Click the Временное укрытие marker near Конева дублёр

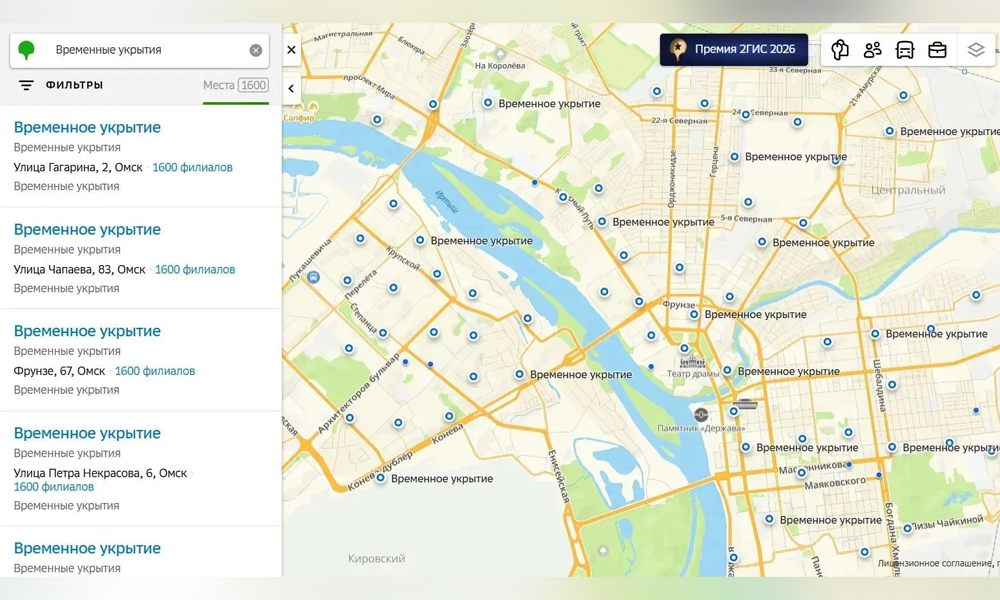coord(381,478)
